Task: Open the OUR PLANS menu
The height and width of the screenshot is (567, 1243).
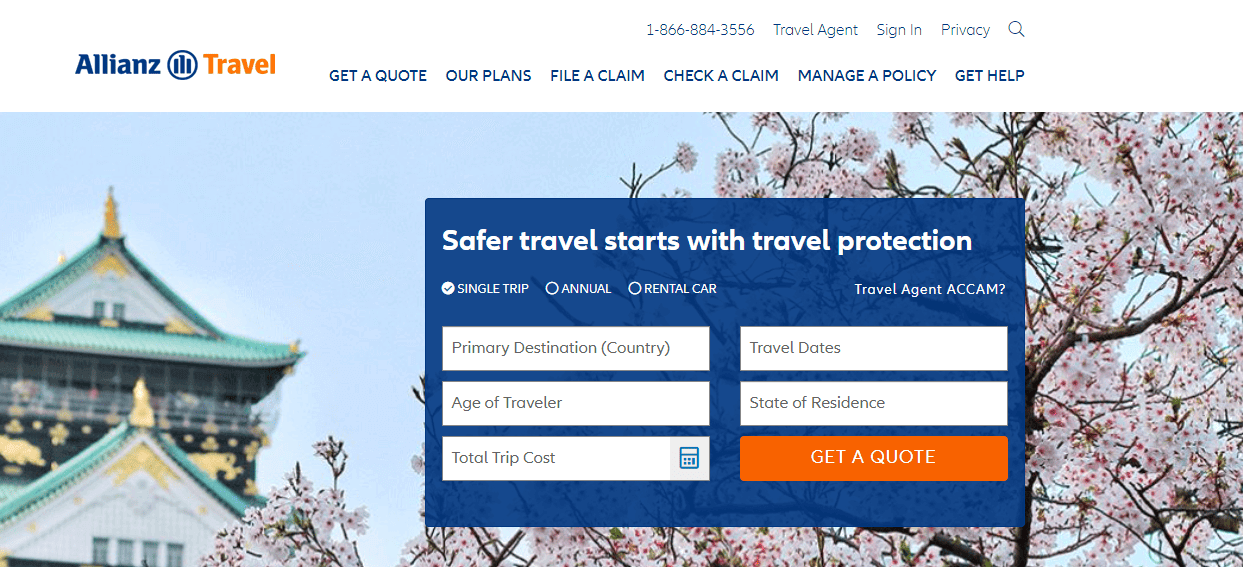Action: click(489, 75)
